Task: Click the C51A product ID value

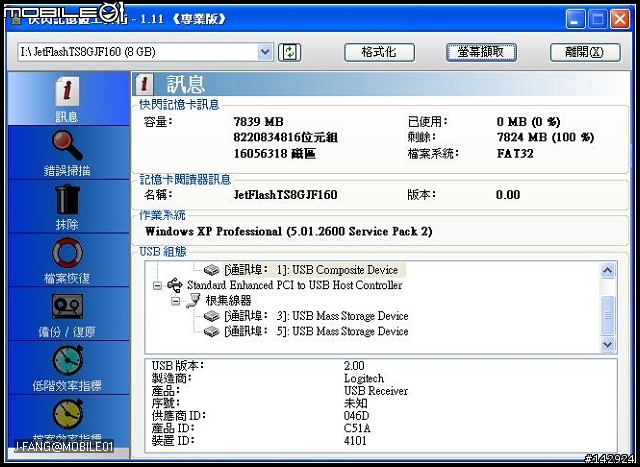Action: point(357,428)
